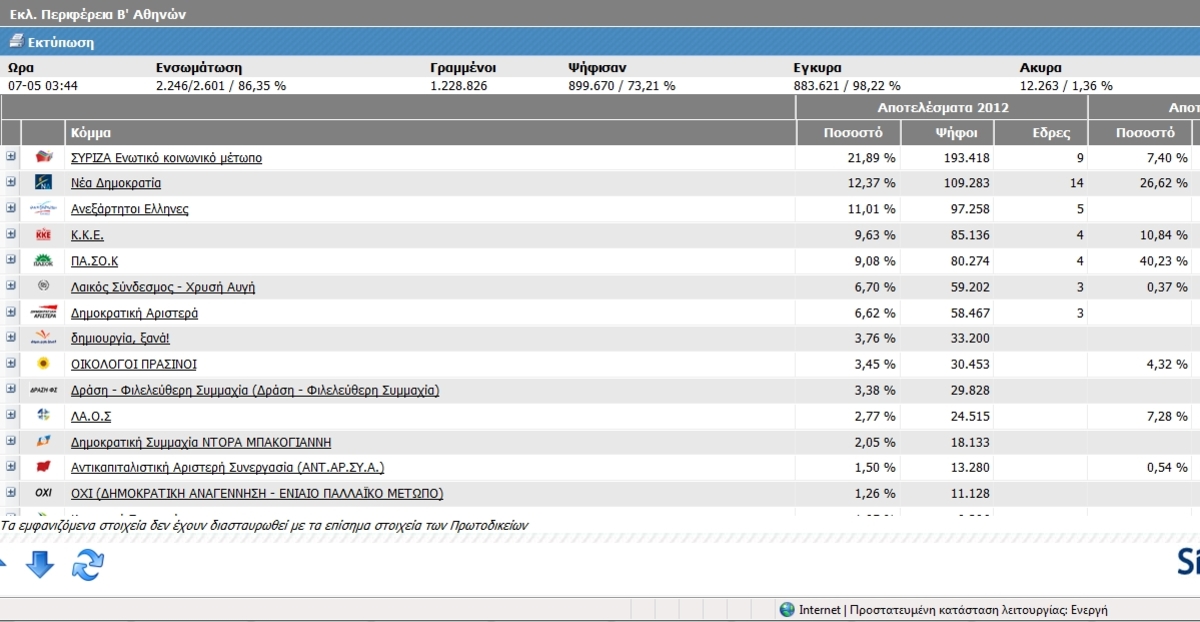This screenshot has height=622, width=1200.
Task: Open Δημοκρατική Συμμαχία ΝΤΟΡΑ ΜΠΑΚΟΓΙΑΝΝΗ link
Action: 201,442
